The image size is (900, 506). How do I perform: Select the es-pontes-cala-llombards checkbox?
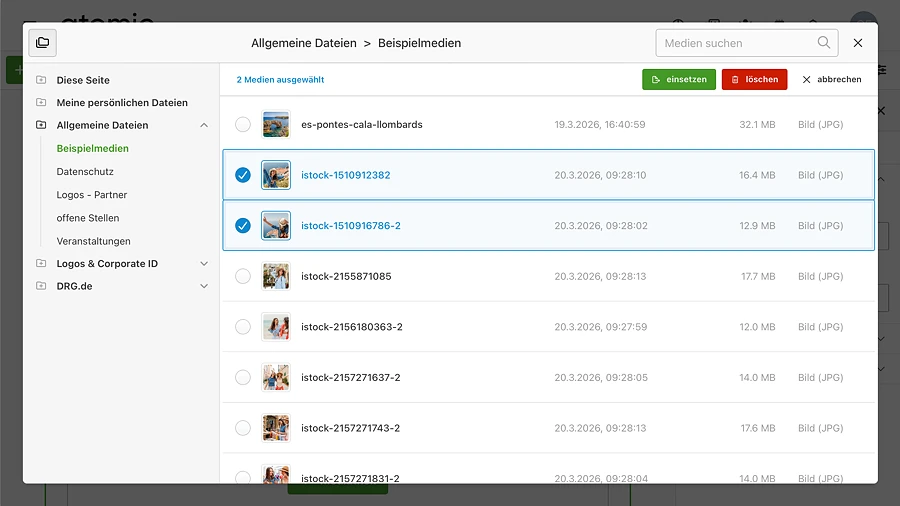[242, 125]
